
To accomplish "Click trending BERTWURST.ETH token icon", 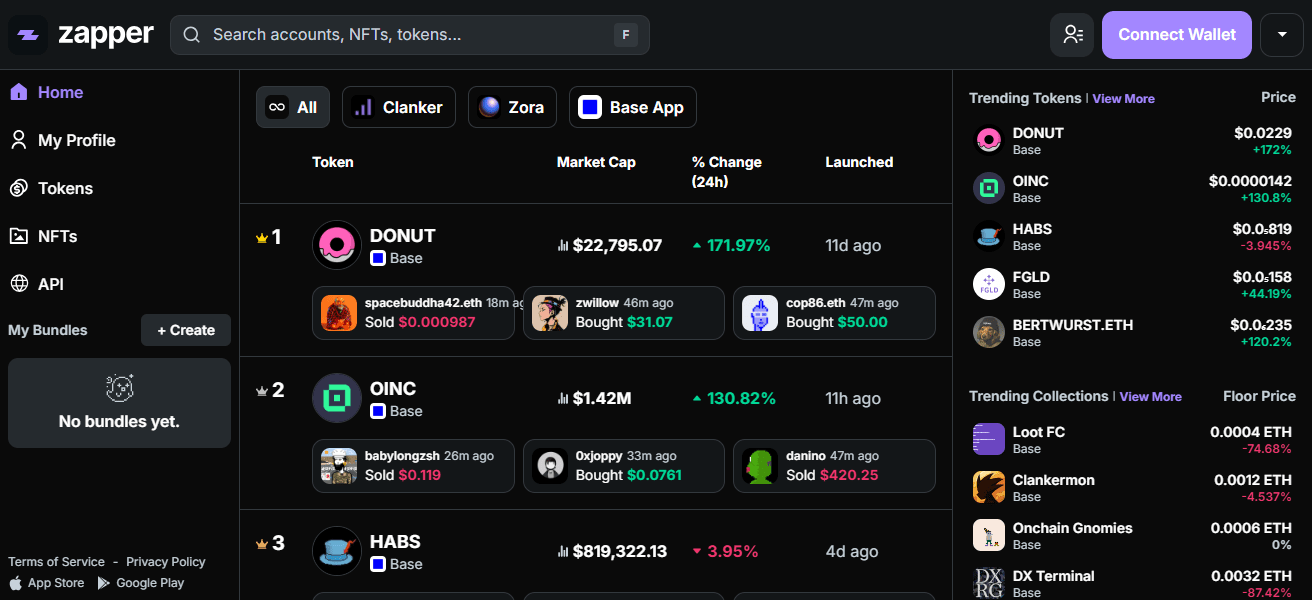I will [989, 332].
